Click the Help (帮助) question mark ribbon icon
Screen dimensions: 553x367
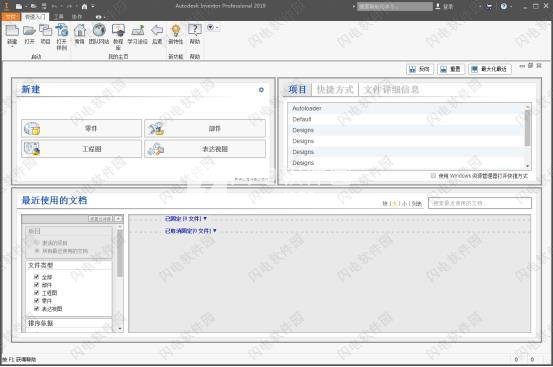tap(195, 30)
